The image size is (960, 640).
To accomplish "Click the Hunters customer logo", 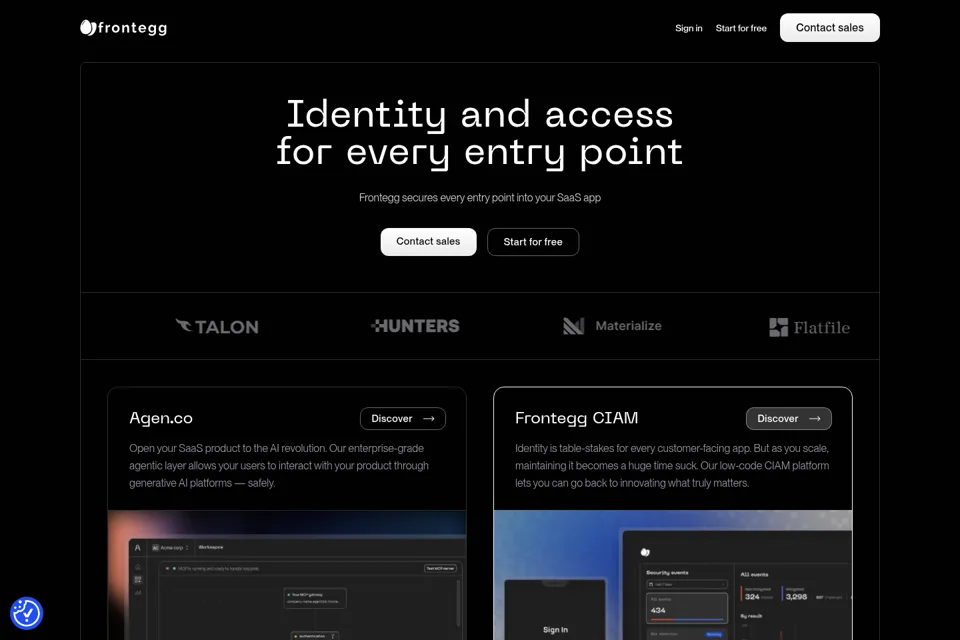I will [416, 326].
